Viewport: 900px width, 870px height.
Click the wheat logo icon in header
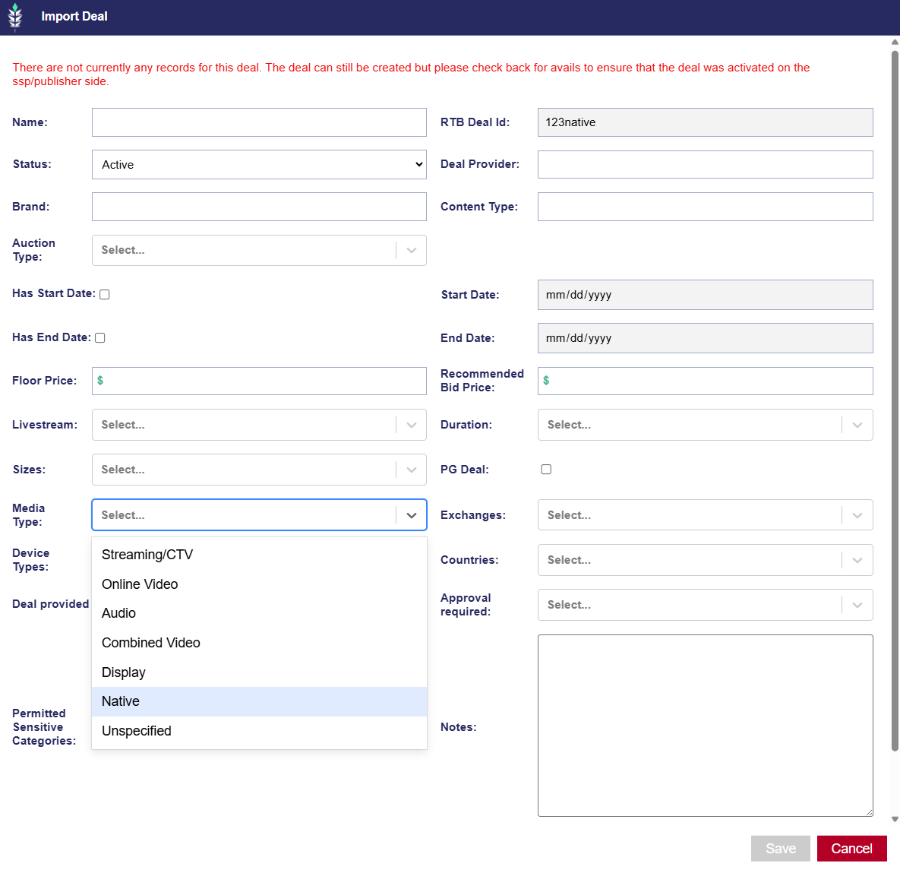(x=15, y=17)
